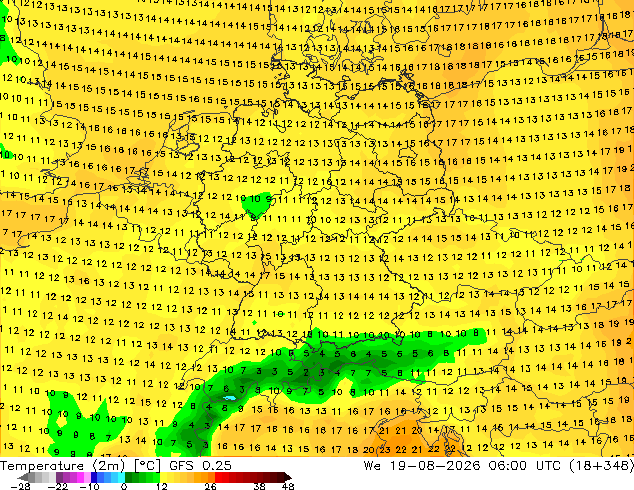Click the gray left end arrow of the legend
The width and height of the screenshot is (634, 490).
22,477
